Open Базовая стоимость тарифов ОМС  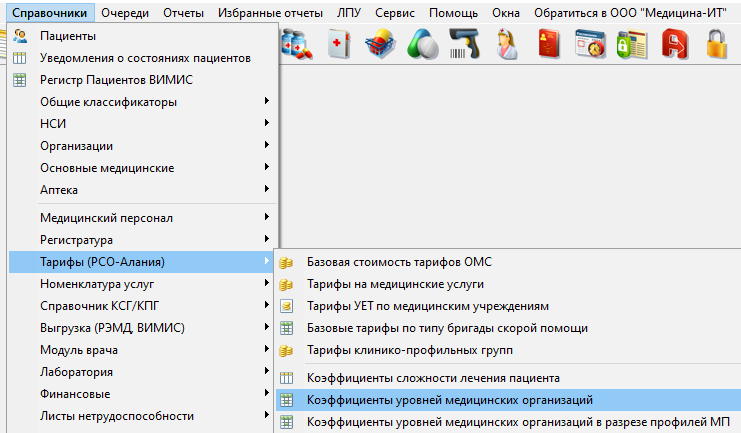coord(399,262)
